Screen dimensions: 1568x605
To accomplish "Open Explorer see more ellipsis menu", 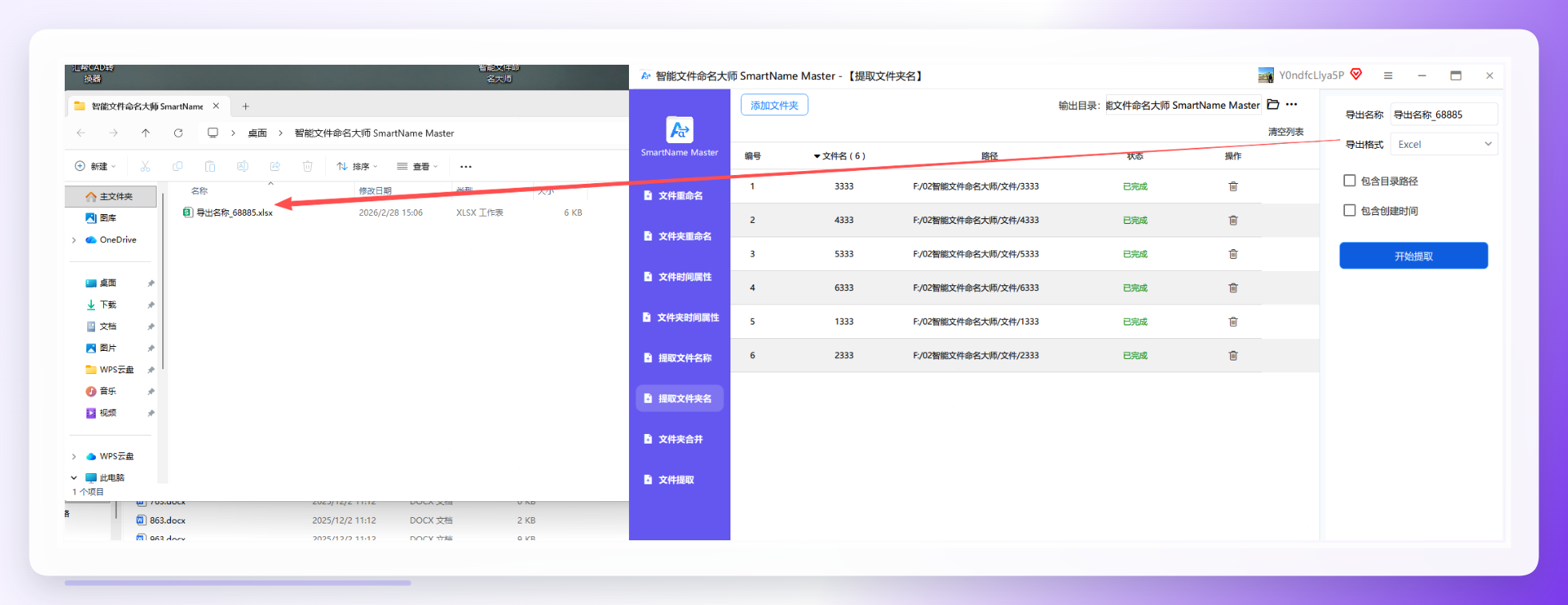I will 466,166.
